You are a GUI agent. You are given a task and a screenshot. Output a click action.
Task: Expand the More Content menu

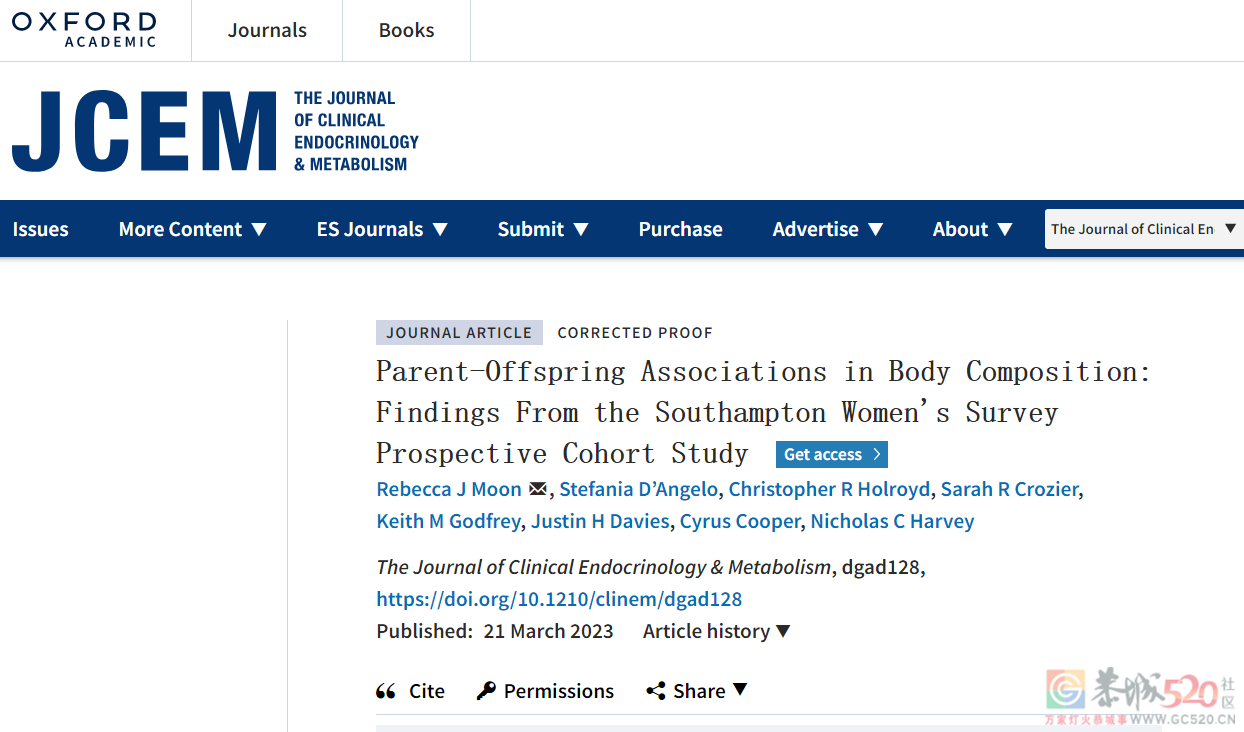[193, 229]
